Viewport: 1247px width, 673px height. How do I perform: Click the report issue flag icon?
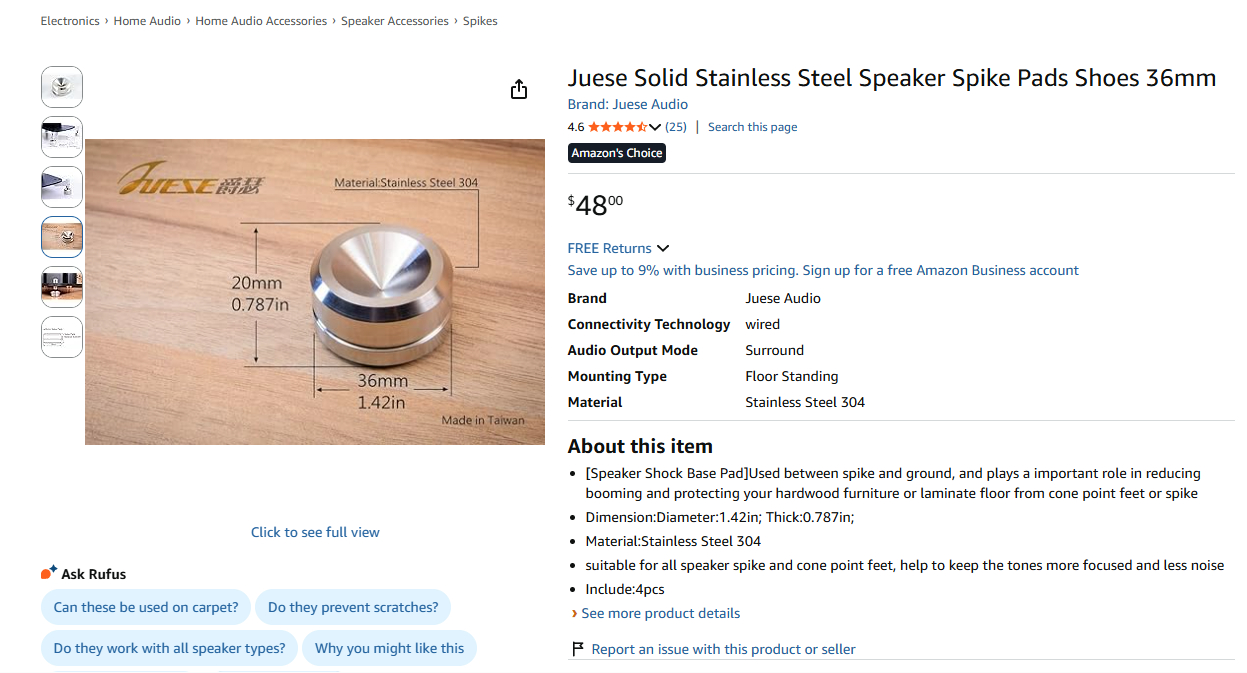578,649
